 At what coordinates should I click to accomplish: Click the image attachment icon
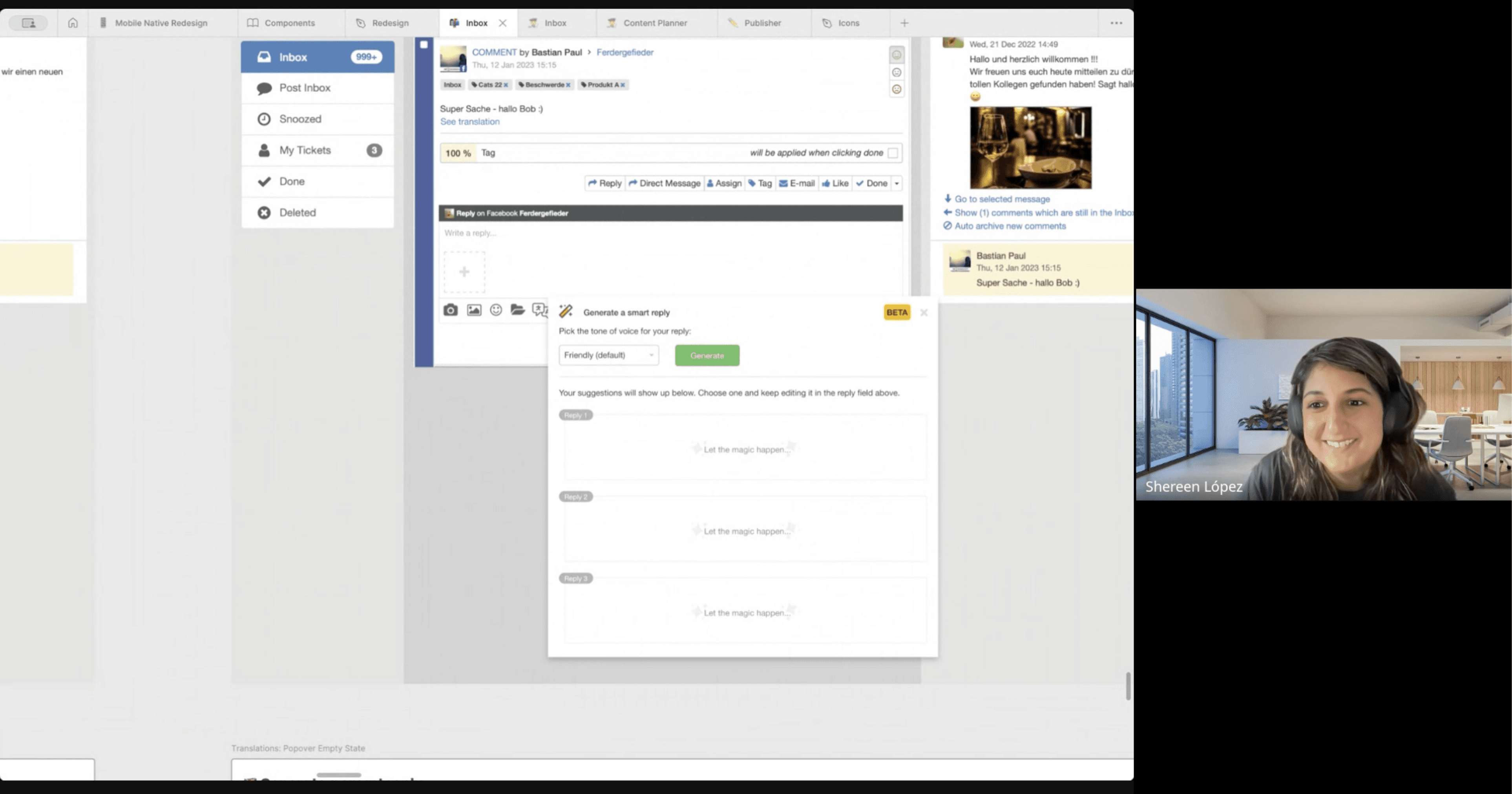(474, 310)
